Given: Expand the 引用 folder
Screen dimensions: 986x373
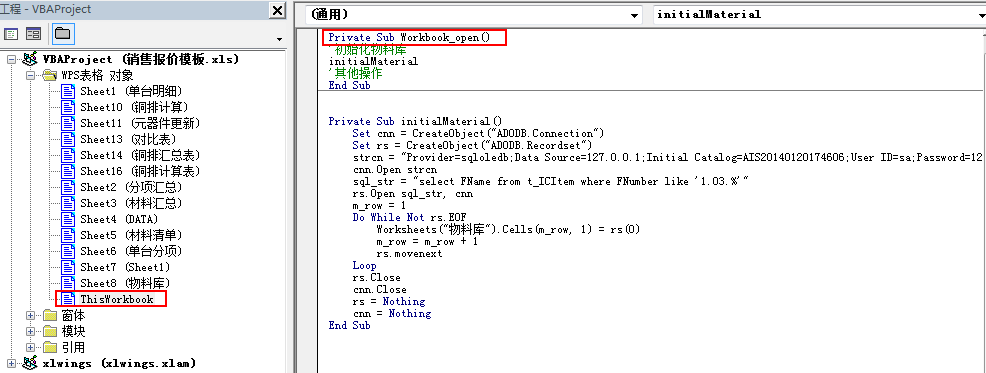Looking at the screenshot, I should click(30, 347).
